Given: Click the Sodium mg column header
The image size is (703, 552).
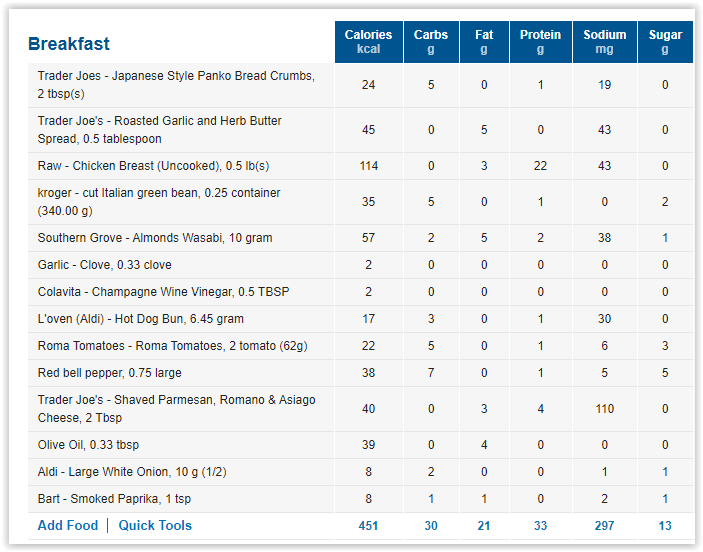Looking at the screenshot, I should click(604, 42).
